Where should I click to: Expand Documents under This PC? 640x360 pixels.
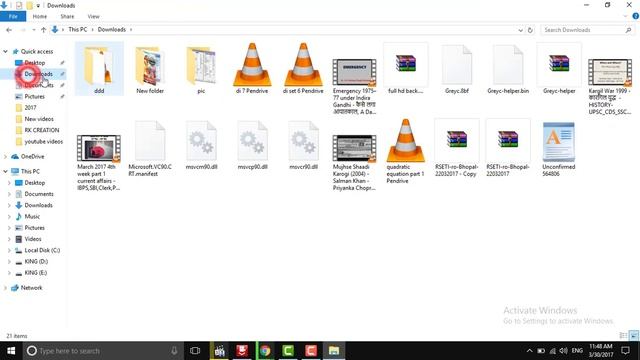9,194
